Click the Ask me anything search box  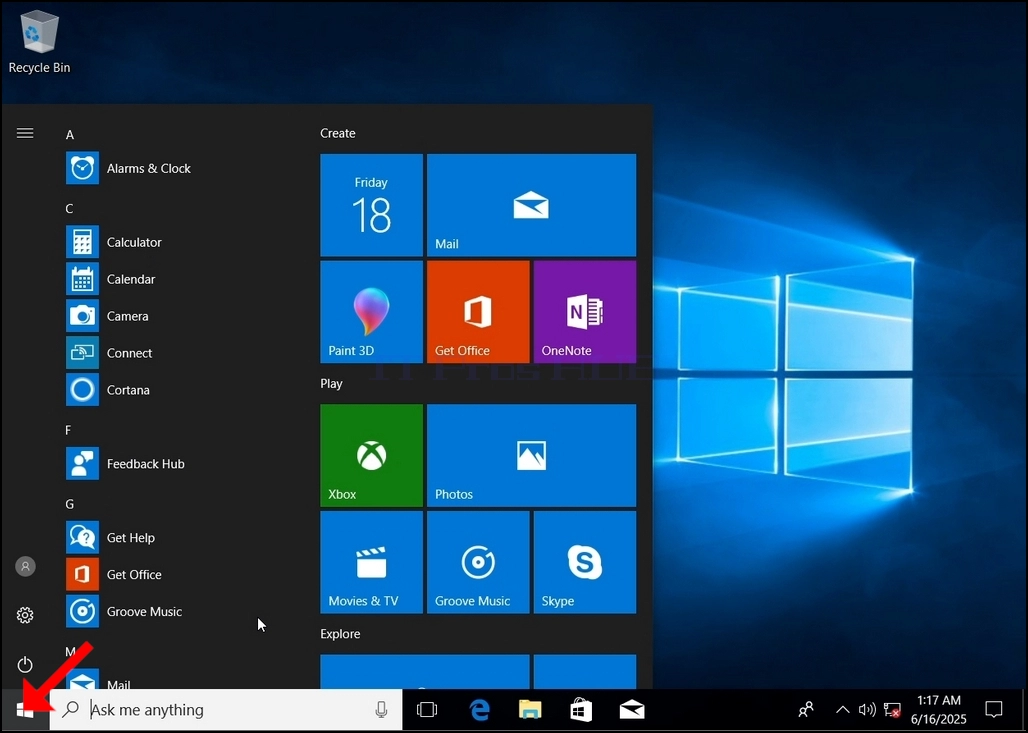[x=226, y=710]
